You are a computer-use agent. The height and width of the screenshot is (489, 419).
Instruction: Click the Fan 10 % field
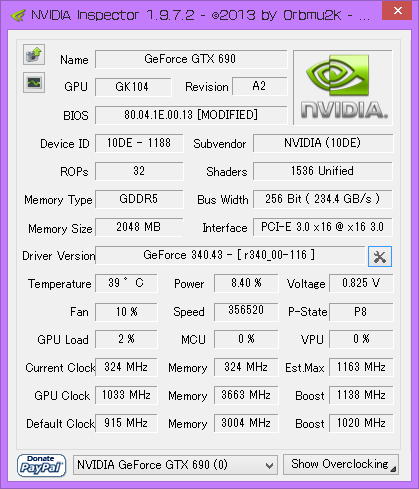[x=126, y=312]
